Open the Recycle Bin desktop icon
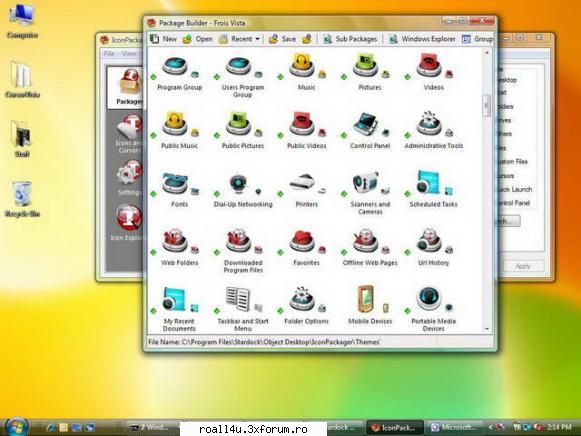The height and width of the screenshot is (436, 581). (22, 199)
